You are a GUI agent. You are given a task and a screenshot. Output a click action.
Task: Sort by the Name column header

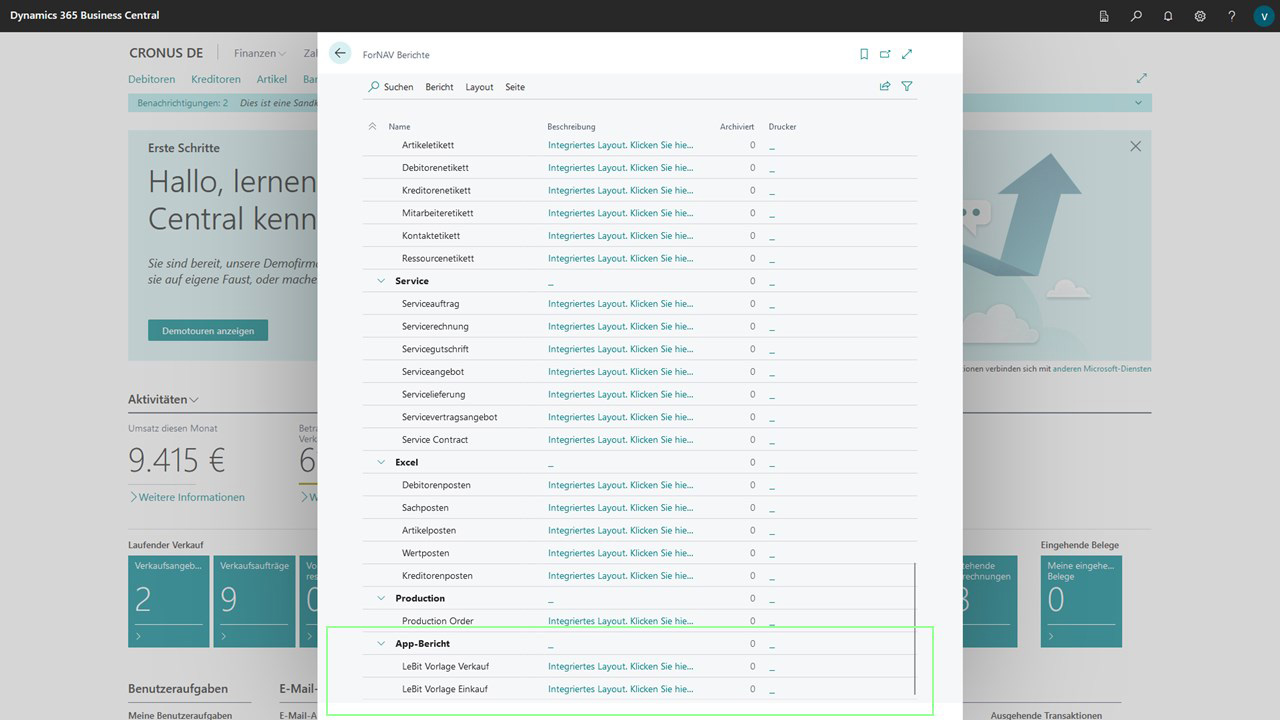coord(400,127)
